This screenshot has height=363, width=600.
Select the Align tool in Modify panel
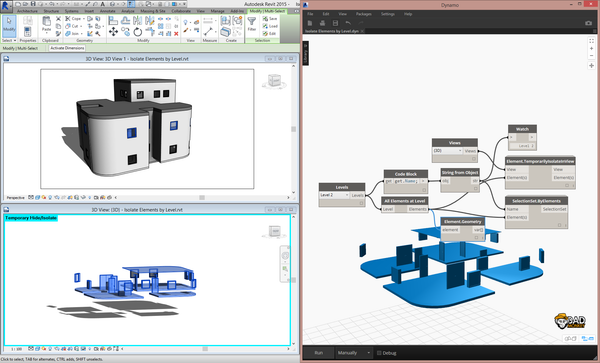(x=113, y=21)
